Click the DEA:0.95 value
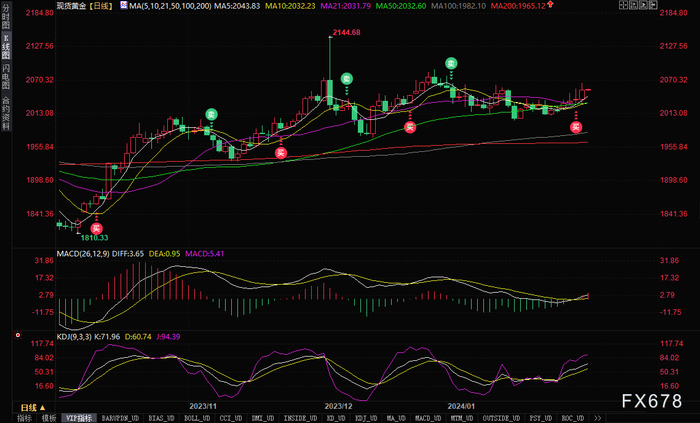Viewport: 700px width, 423px height. (x=164, y=253)
